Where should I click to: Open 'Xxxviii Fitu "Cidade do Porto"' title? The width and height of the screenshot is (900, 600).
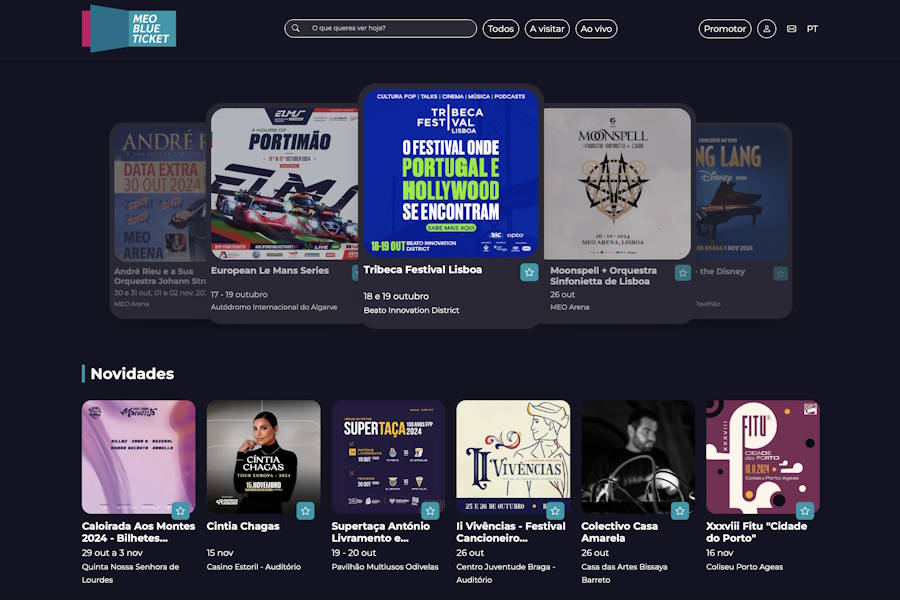coord(757,532)
